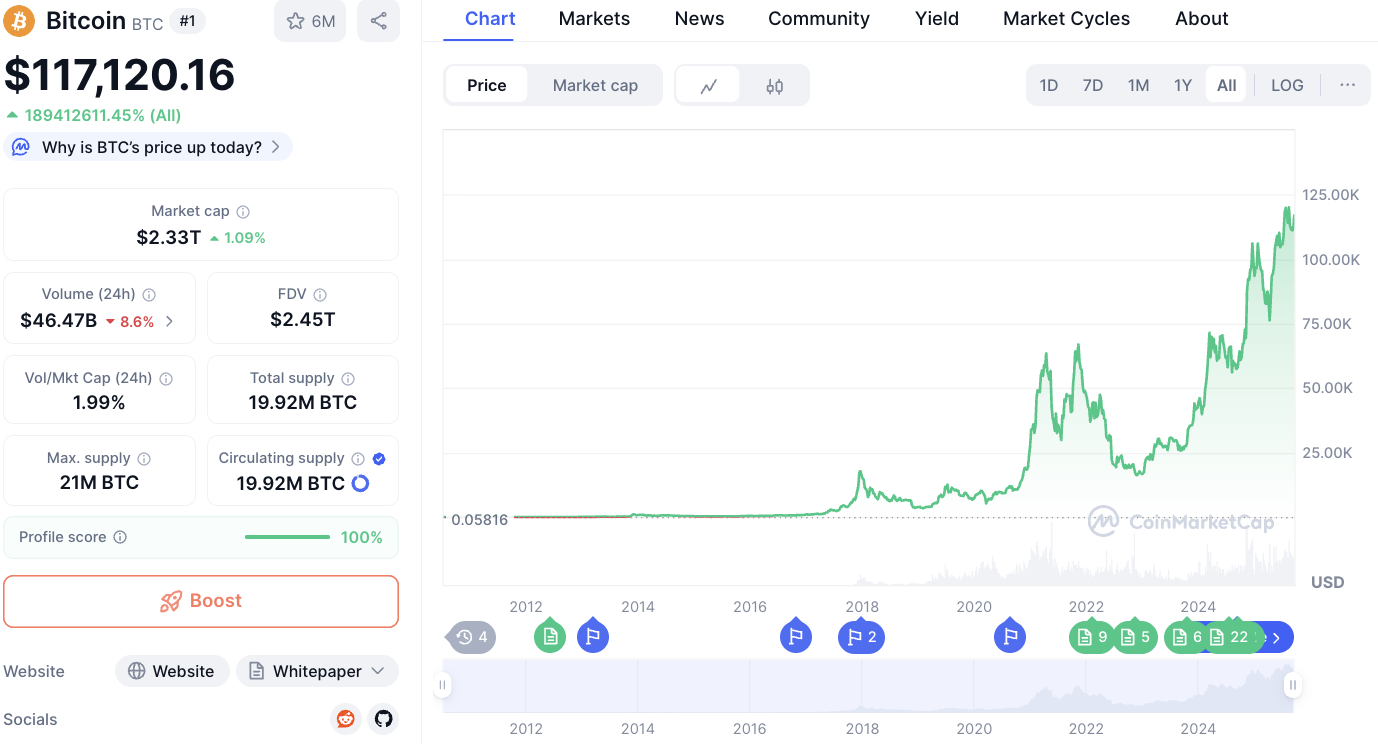Open the About tab

point(1202,19)
